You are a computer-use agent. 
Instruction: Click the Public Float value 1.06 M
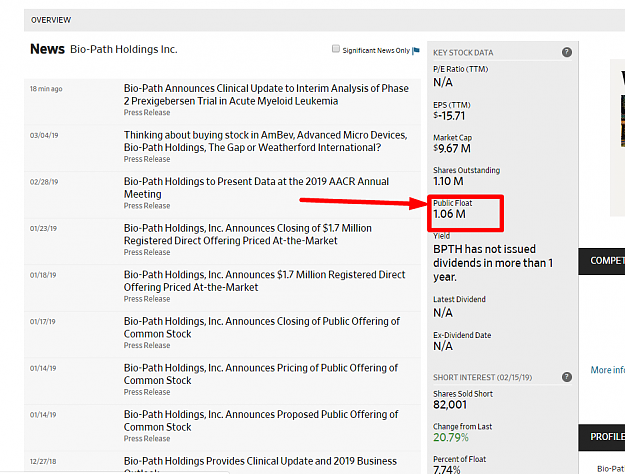tap(449, 214)
